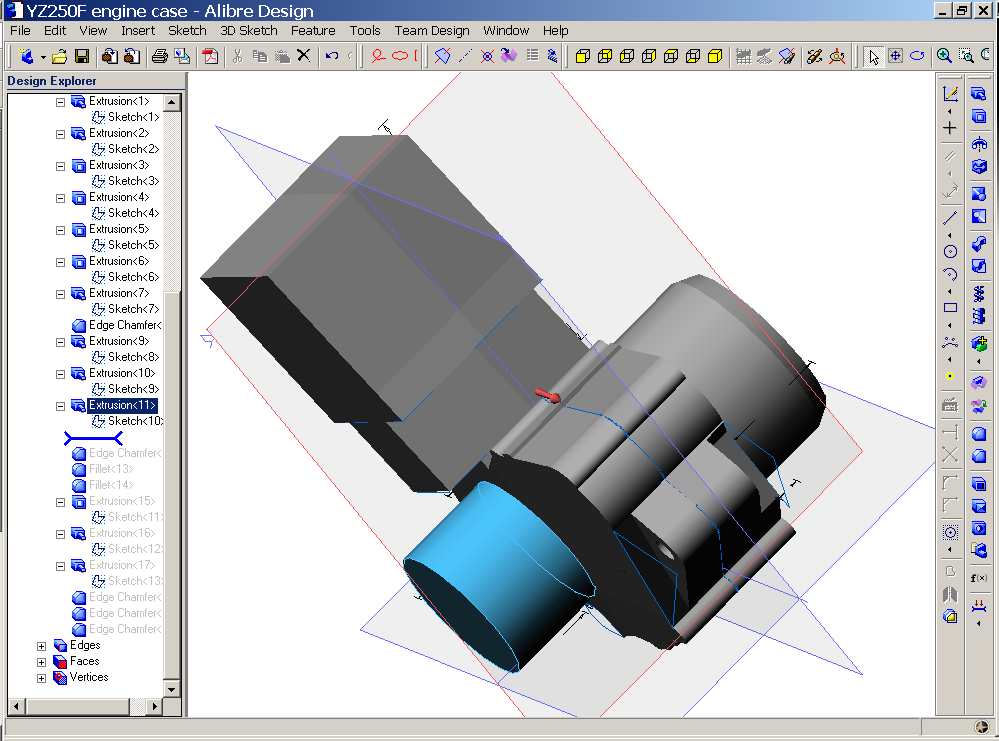Click the zoom magnifier tool
This screenshot has height=741, width=999.
(x=944, y=56)
